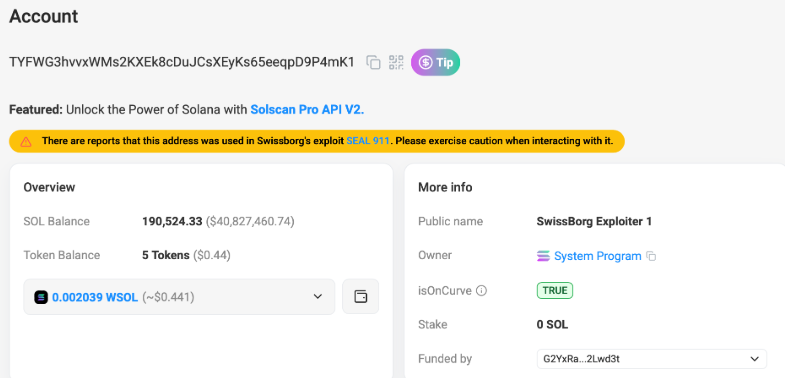
Task: Click the Overview card heading
Action: (x=49, y=187)
